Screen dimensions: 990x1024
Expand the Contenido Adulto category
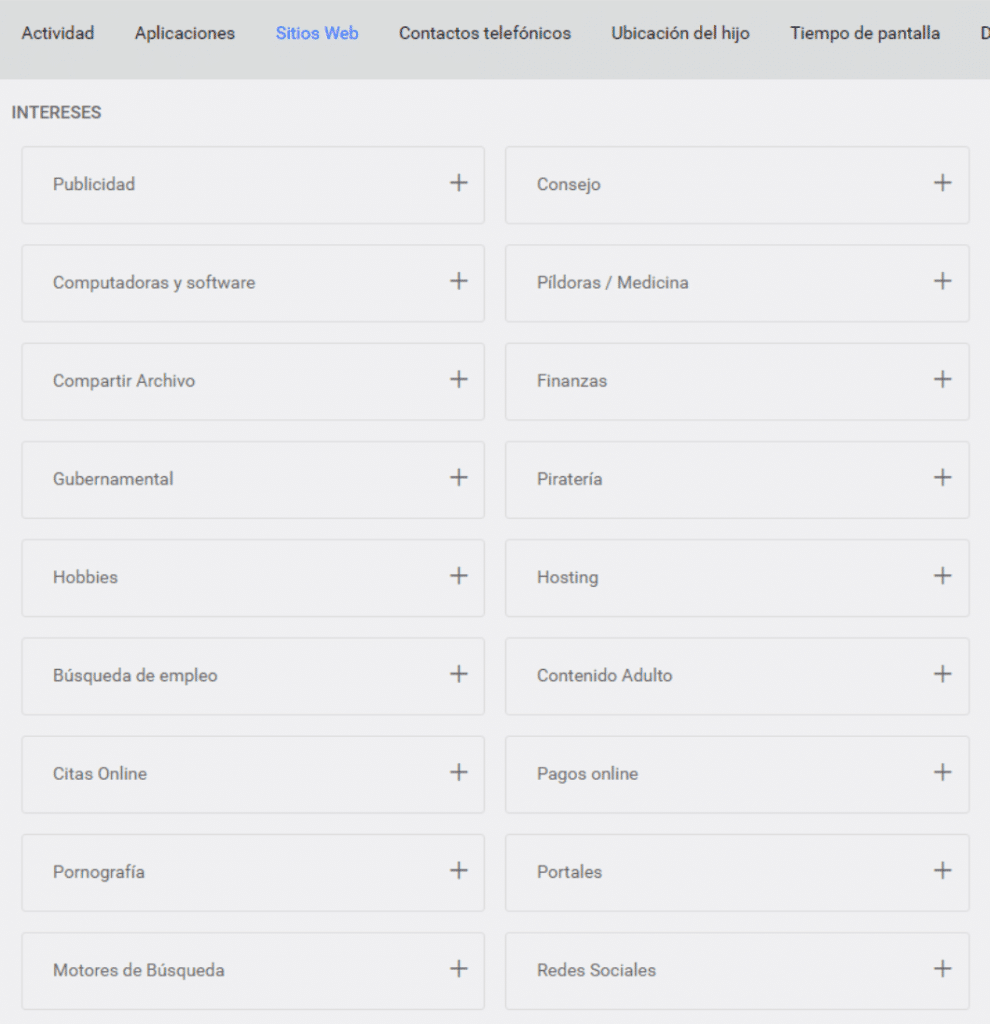[737, 676]
